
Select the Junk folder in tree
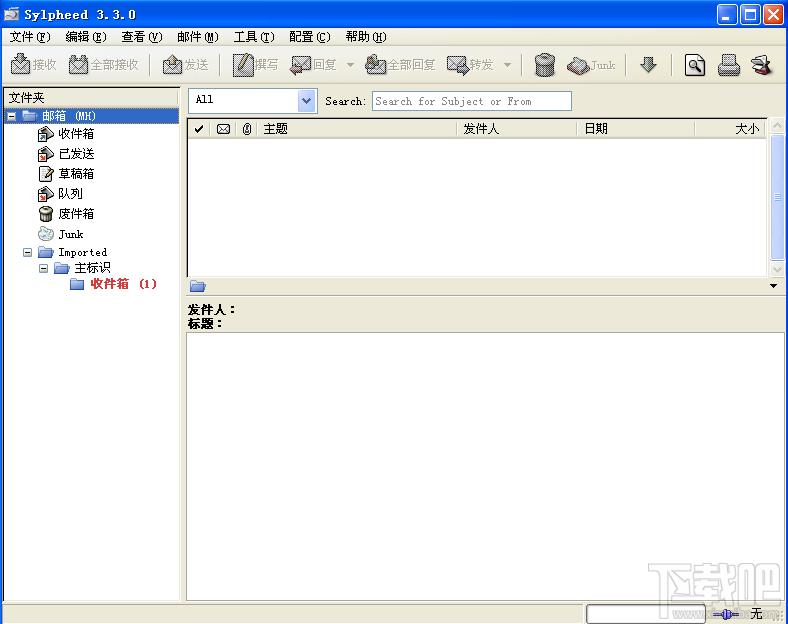(x=70, y=234)
